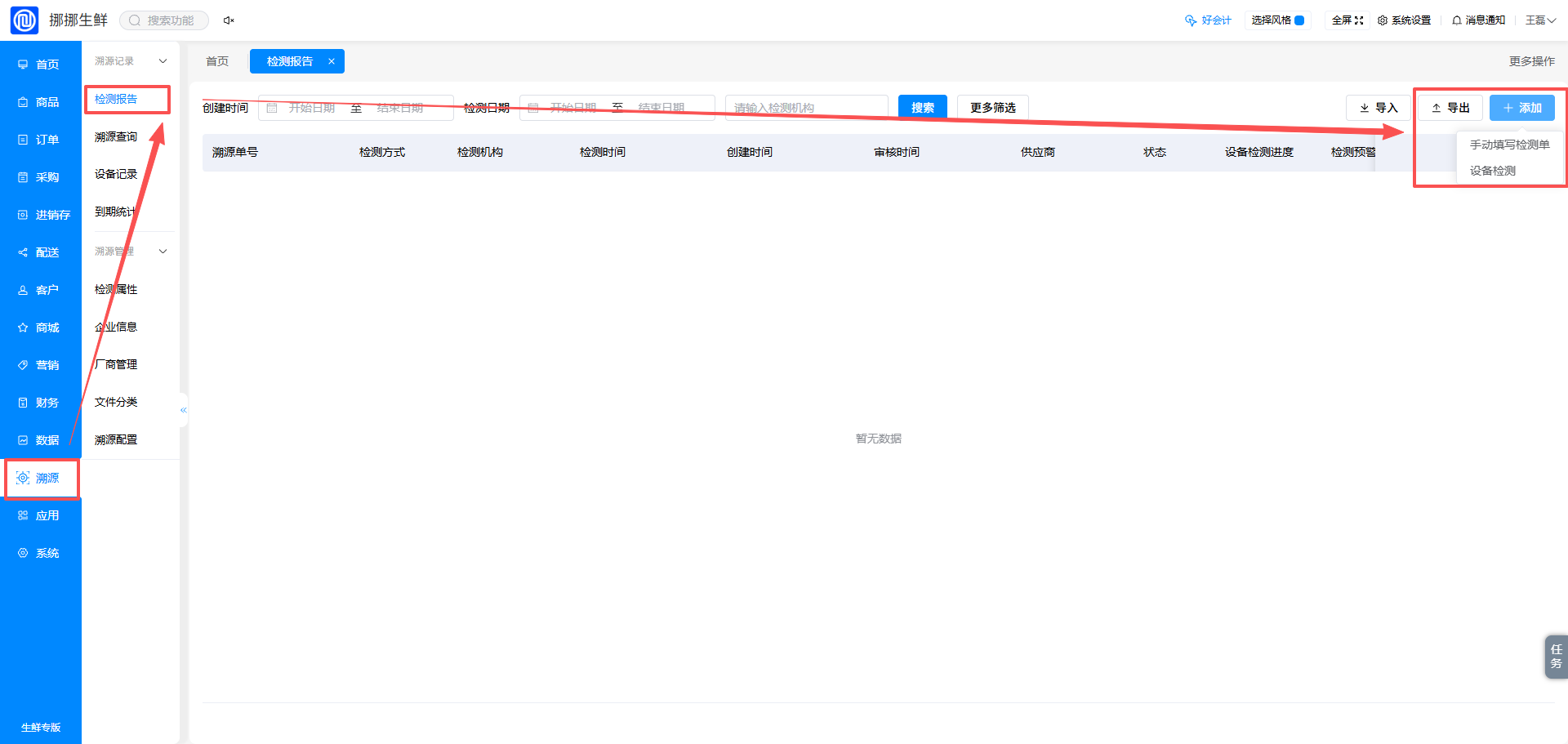The image size is (1568, 744).
Task: Select 溯源配置 in the submenu
Action: [x=116, y=439]
